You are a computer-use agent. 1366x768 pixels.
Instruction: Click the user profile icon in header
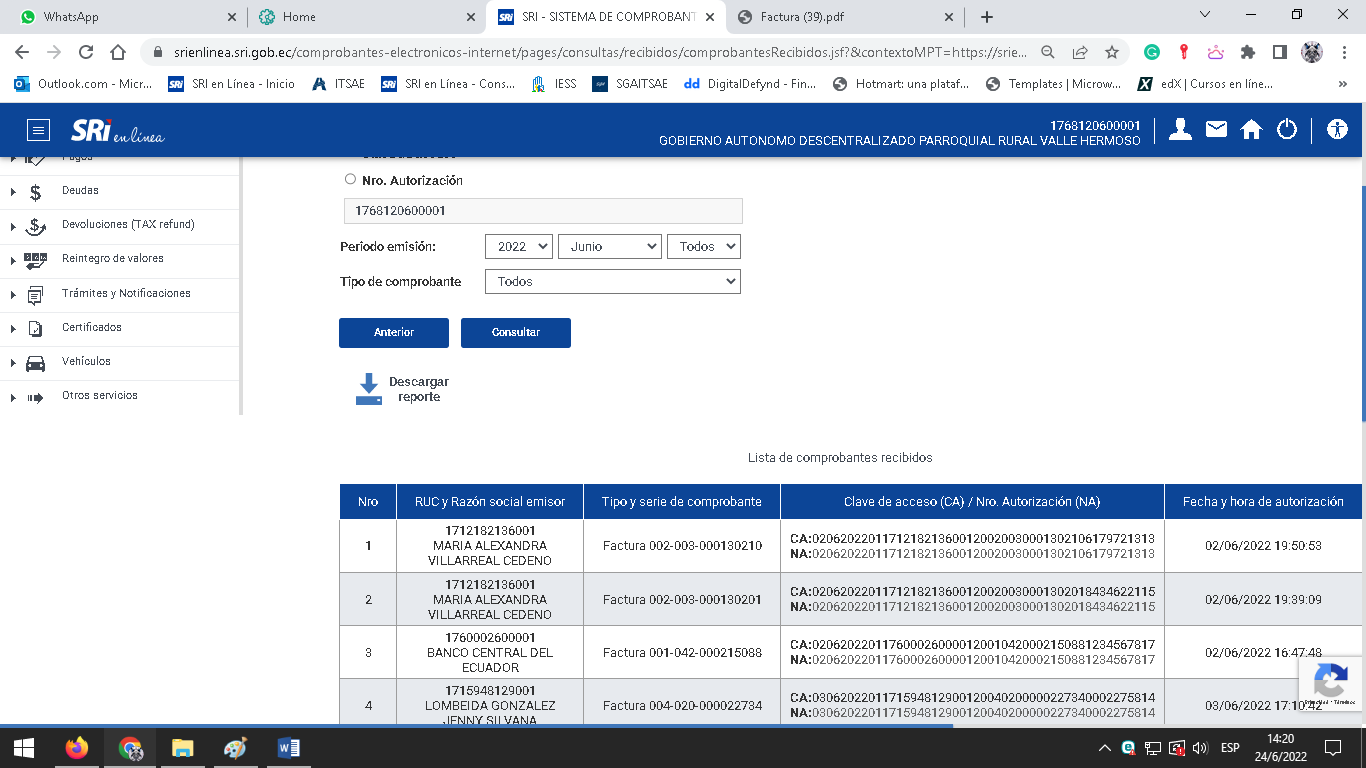1180,129
